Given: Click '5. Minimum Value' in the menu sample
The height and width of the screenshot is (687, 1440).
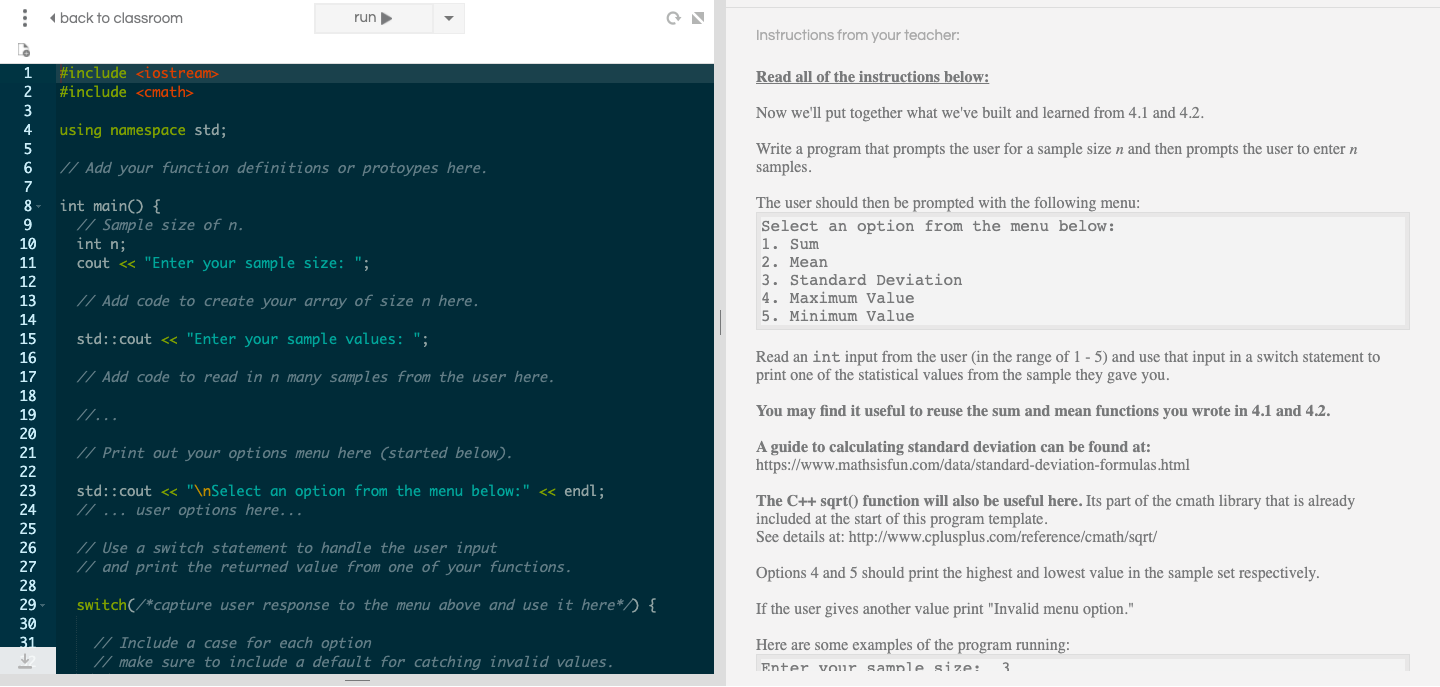Looking at the screenshot, I should coord(837,316).
